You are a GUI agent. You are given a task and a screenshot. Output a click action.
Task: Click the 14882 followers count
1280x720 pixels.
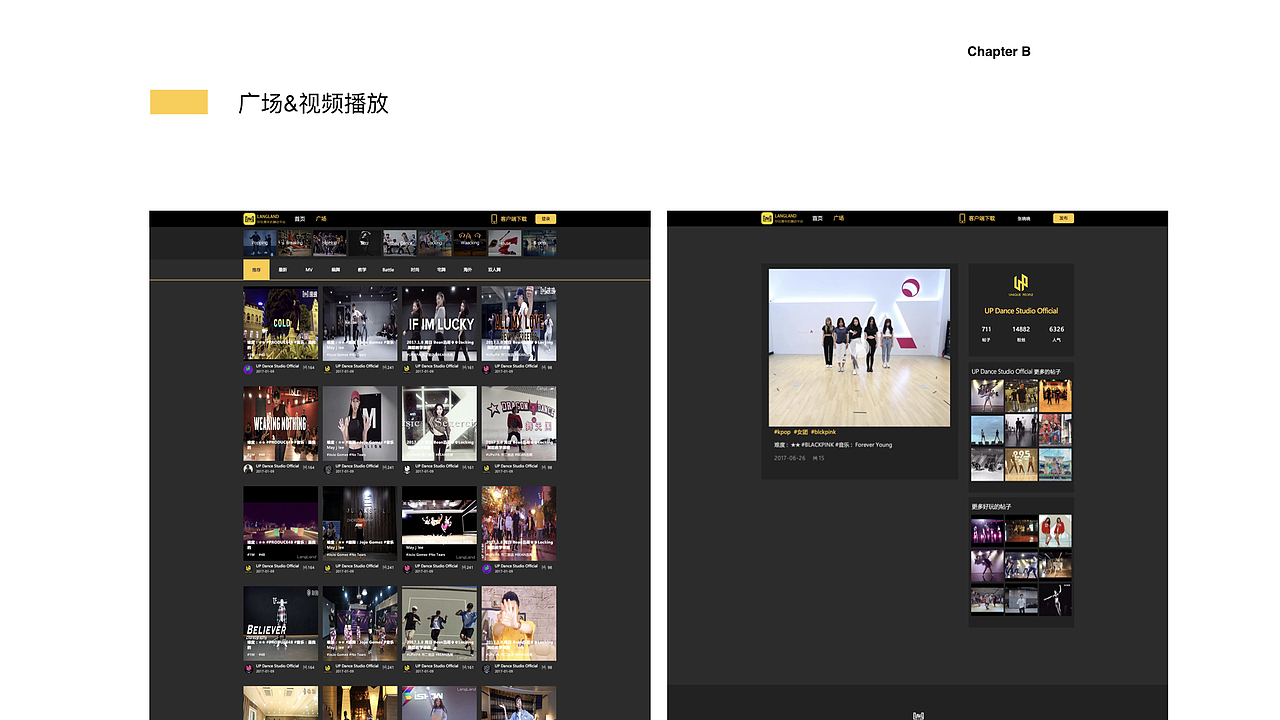[x=1021, y=329]
